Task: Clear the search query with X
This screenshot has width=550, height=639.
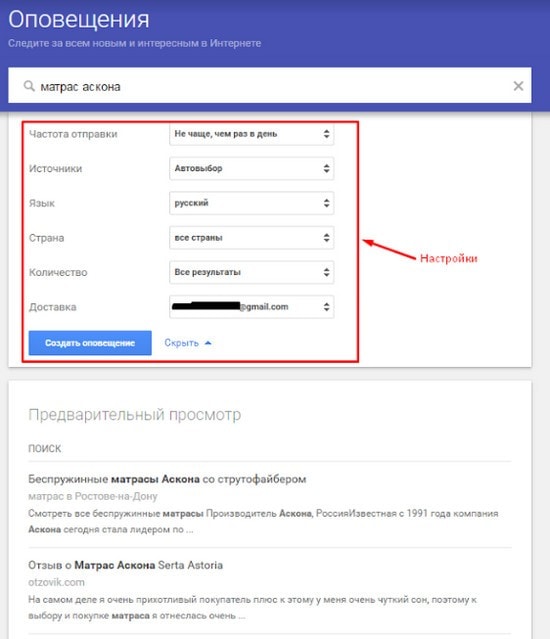Action: (518, 86)
